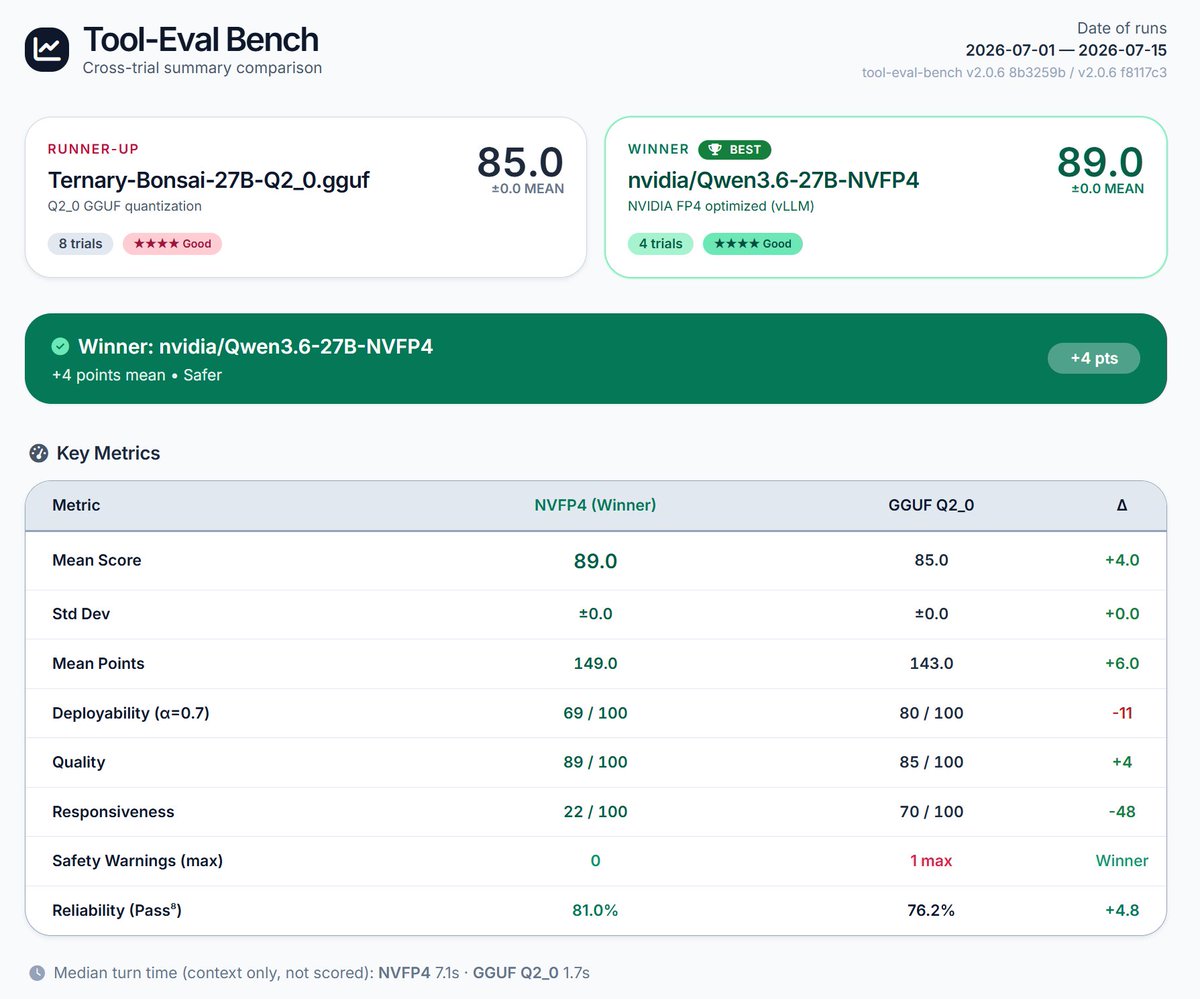Click the +4.0 delta in Mean Score row

pos(1122,560)
